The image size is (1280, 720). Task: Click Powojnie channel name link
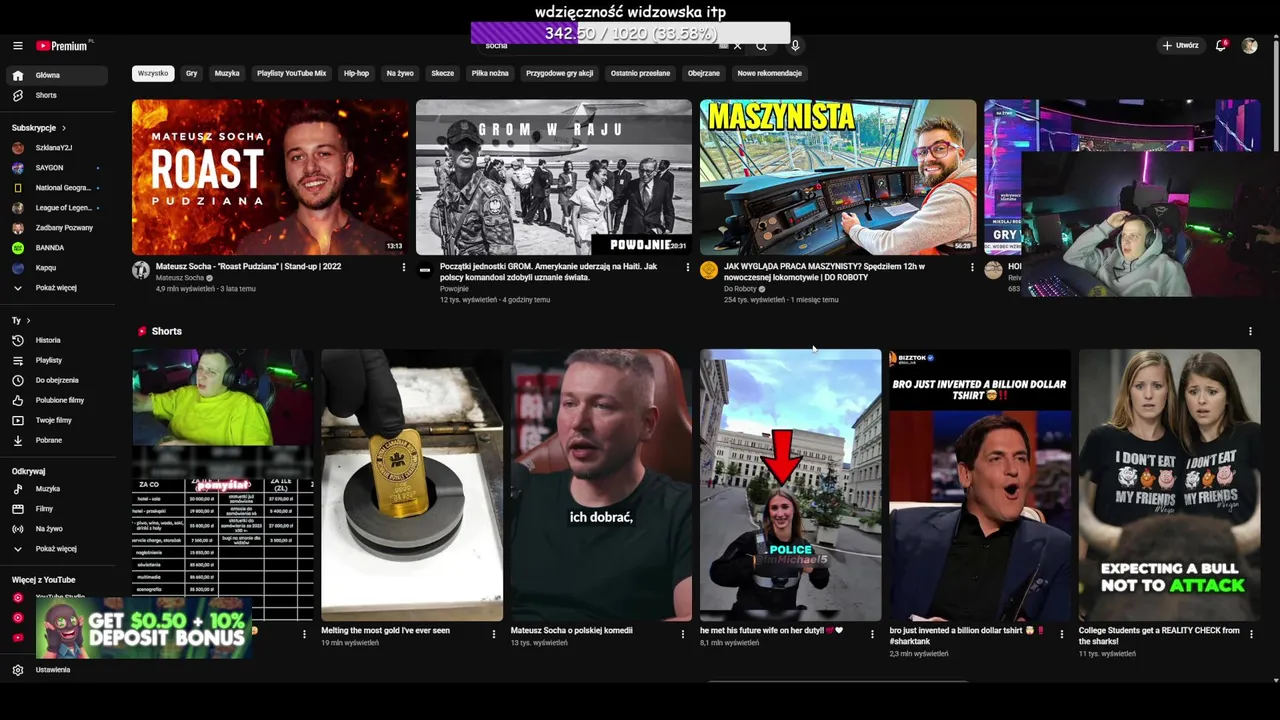point(454,289)
